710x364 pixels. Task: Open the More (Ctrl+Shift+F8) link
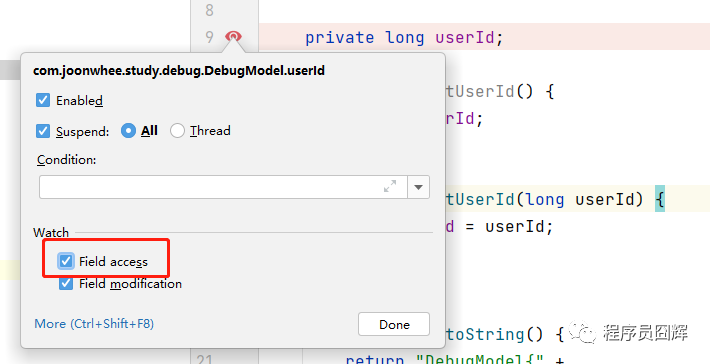pyautogui.click(x=94, y=324)
